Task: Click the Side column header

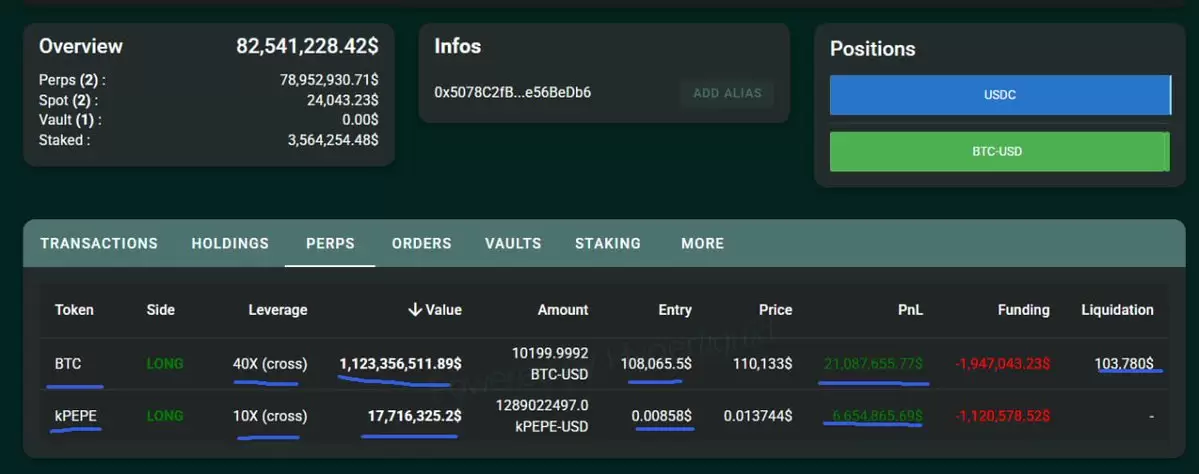Action: 161,310
